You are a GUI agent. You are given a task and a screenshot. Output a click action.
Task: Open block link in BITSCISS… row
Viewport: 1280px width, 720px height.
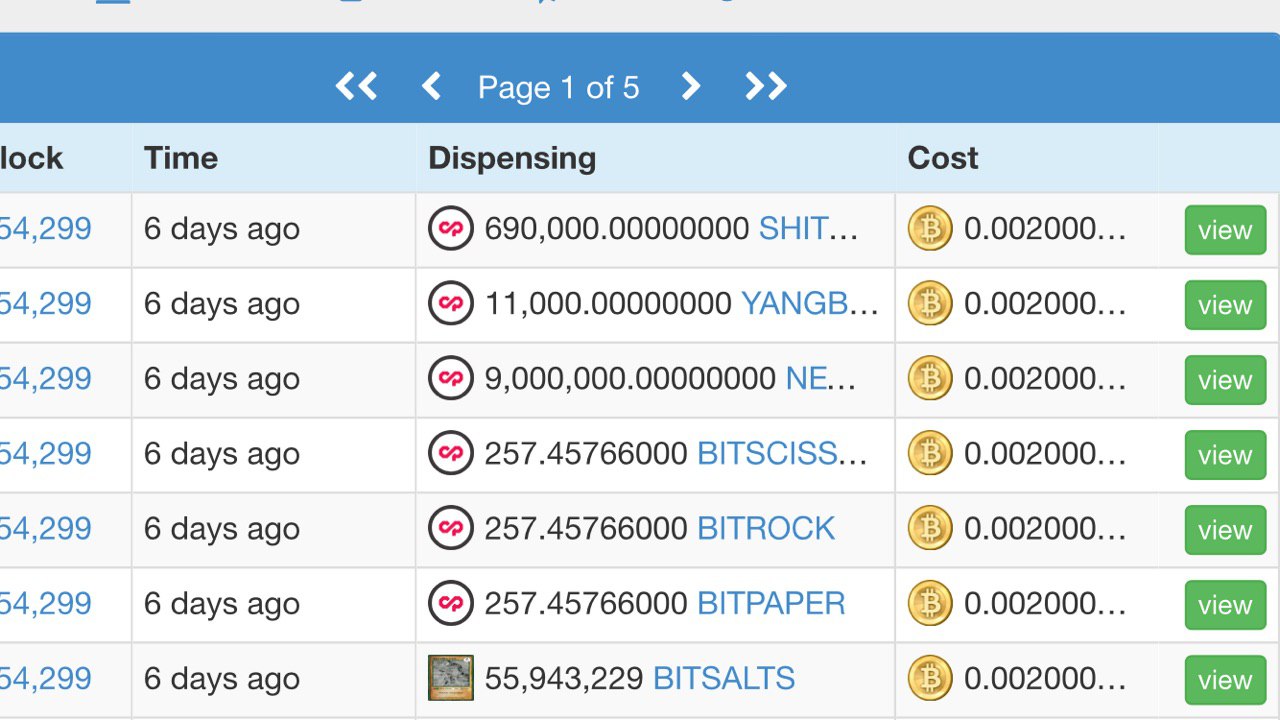pyautogui.click(x=45, y=454)
